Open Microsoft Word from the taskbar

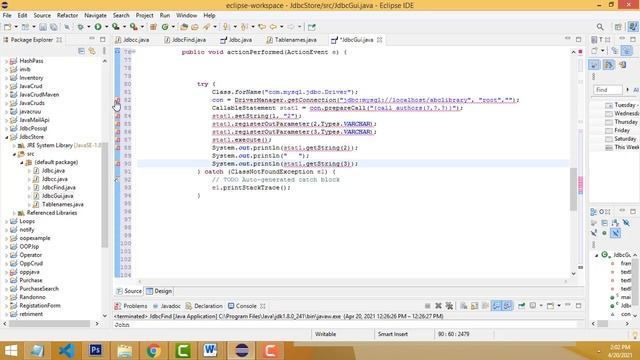(x=210, y=350)
